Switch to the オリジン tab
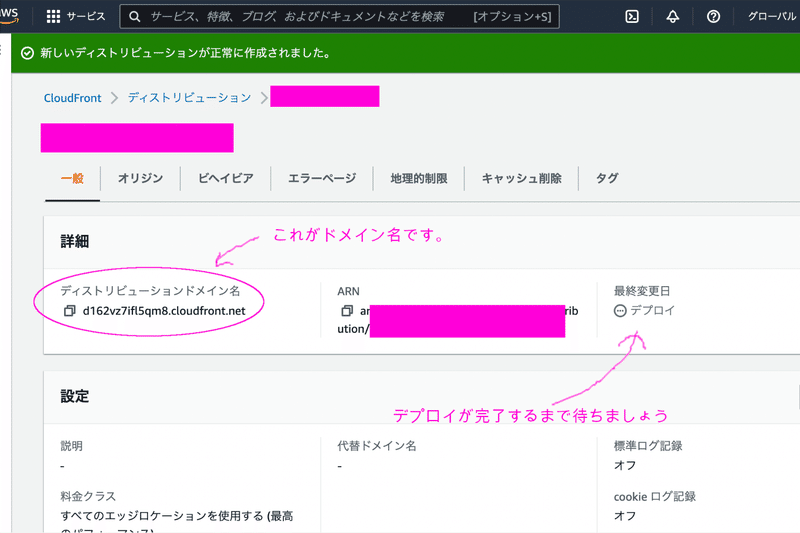Image resolution: width=800 pixels, height=533 pixels. (x=140, y=178)
